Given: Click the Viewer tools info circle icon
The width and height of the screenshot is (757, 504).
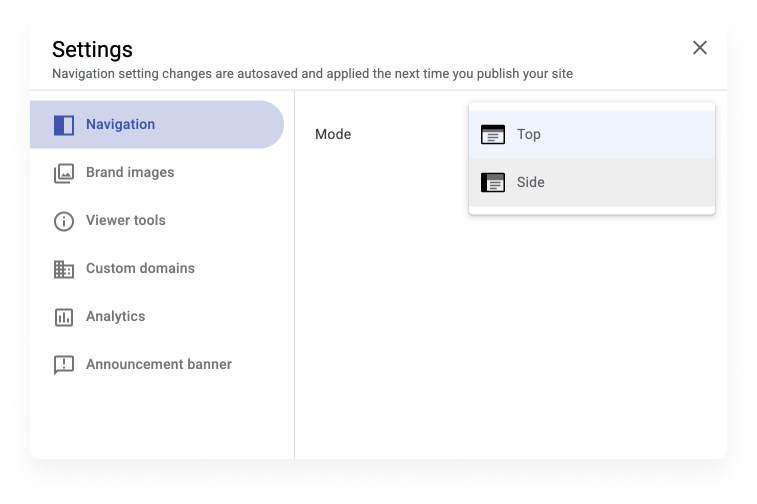Looking at the screenshot, I should click(x=64, y=222).
